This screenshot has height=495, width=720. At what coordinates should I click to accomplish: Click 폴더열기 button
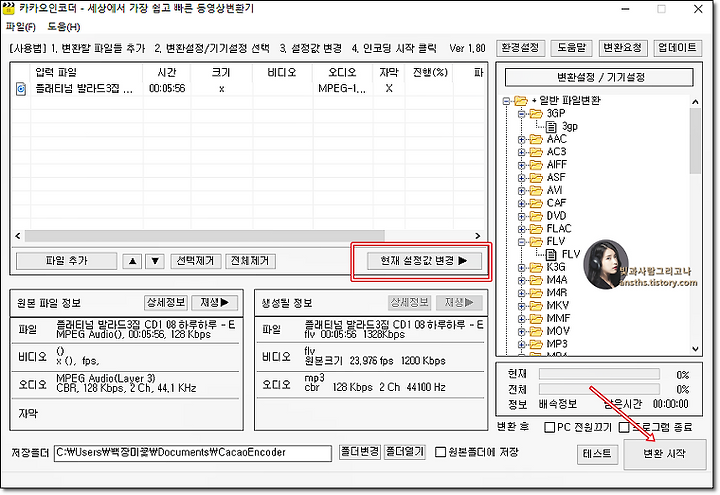[x=405, y=452]
